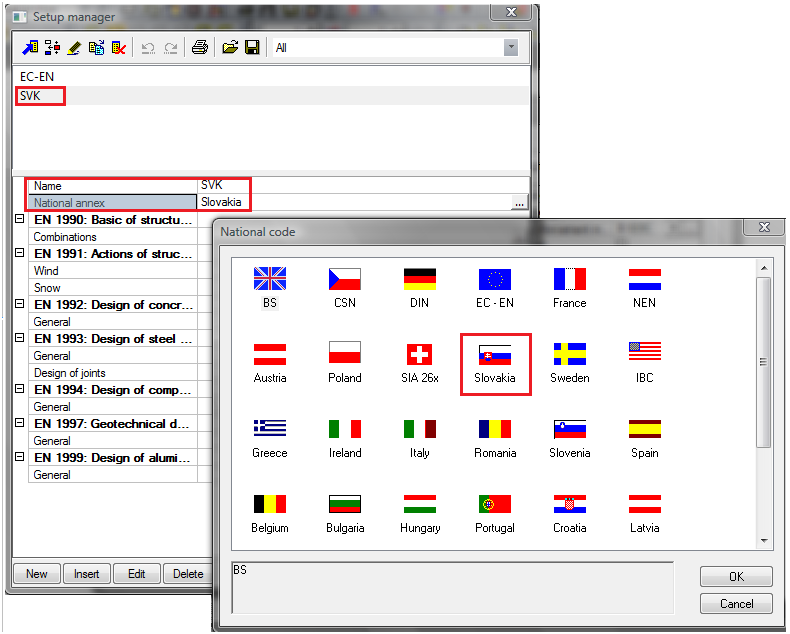Select the EC-EN setup entry
The image size is (790, 634).
click(x=272, y=77)
